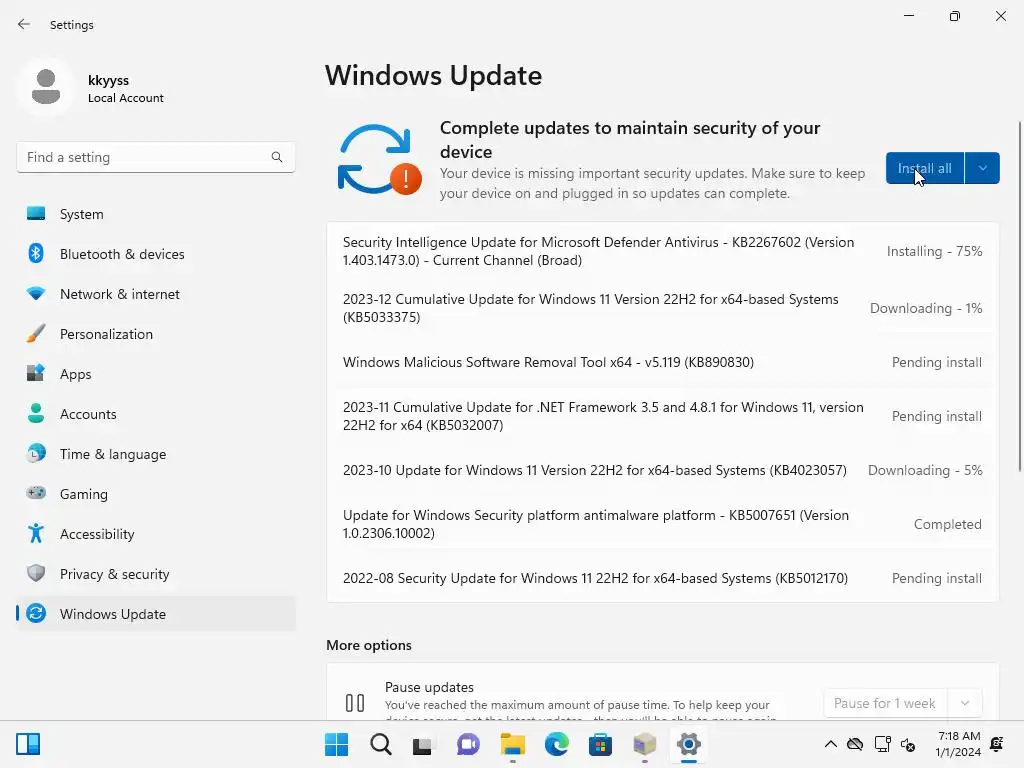Click the Privacy & security shield icon
This screenshot has width=1024, height=768.
point(36,573)
